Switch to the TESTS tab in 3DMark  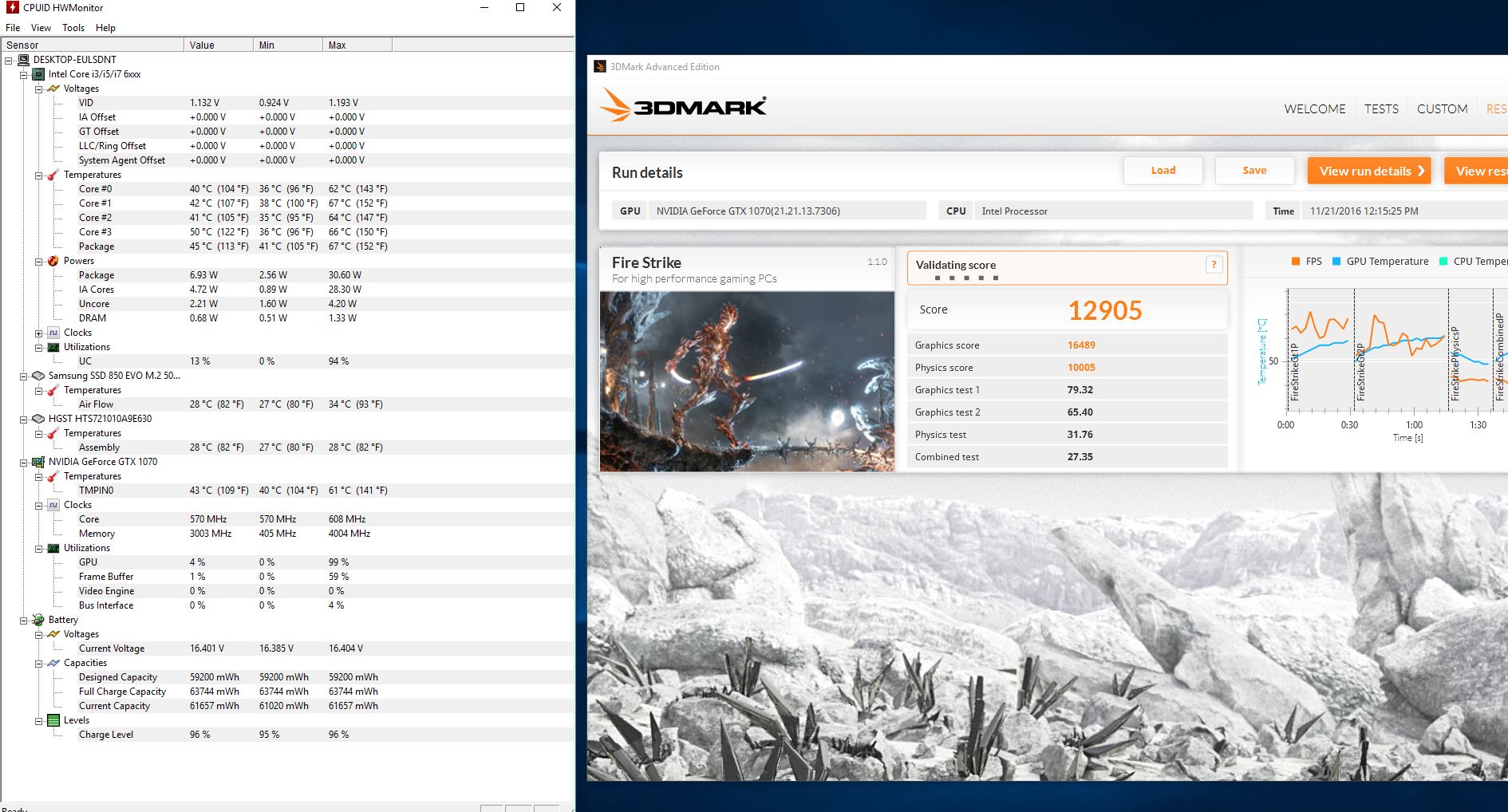pos(1381,108)
